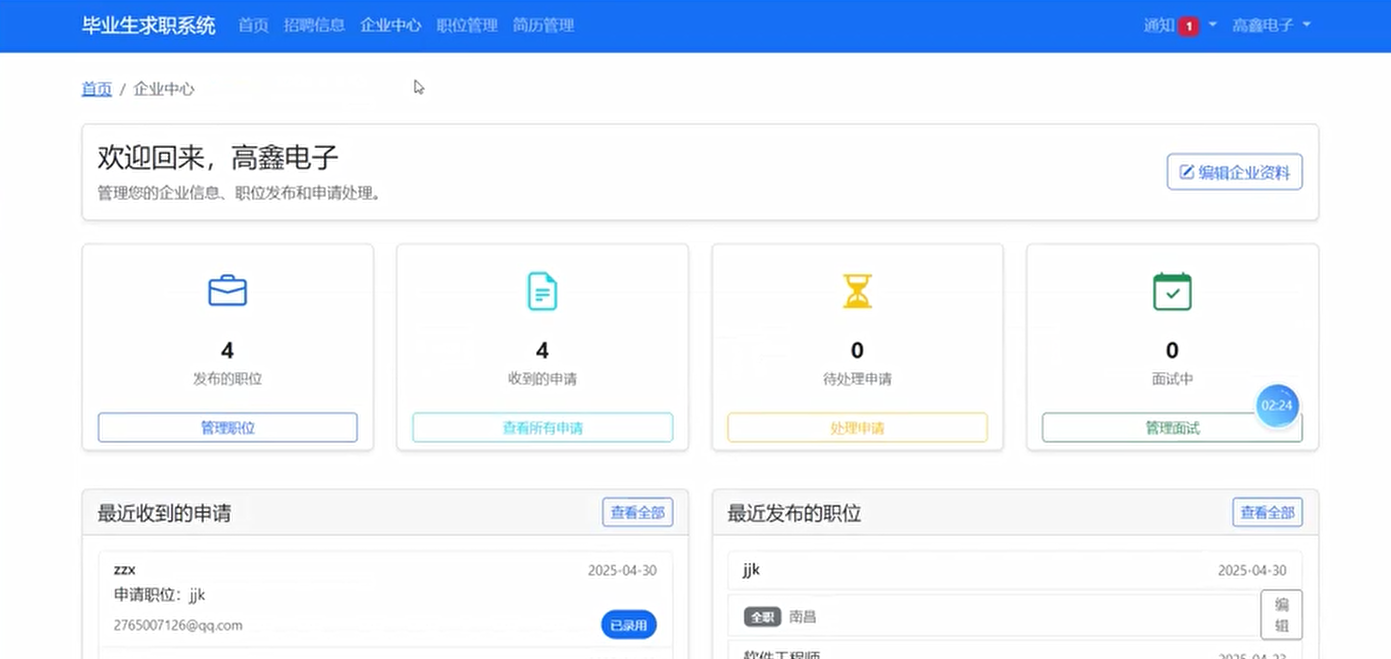Open the 查看全部 for recently received applications
Screen dimensions: 1391x659
tap(637, 512)
